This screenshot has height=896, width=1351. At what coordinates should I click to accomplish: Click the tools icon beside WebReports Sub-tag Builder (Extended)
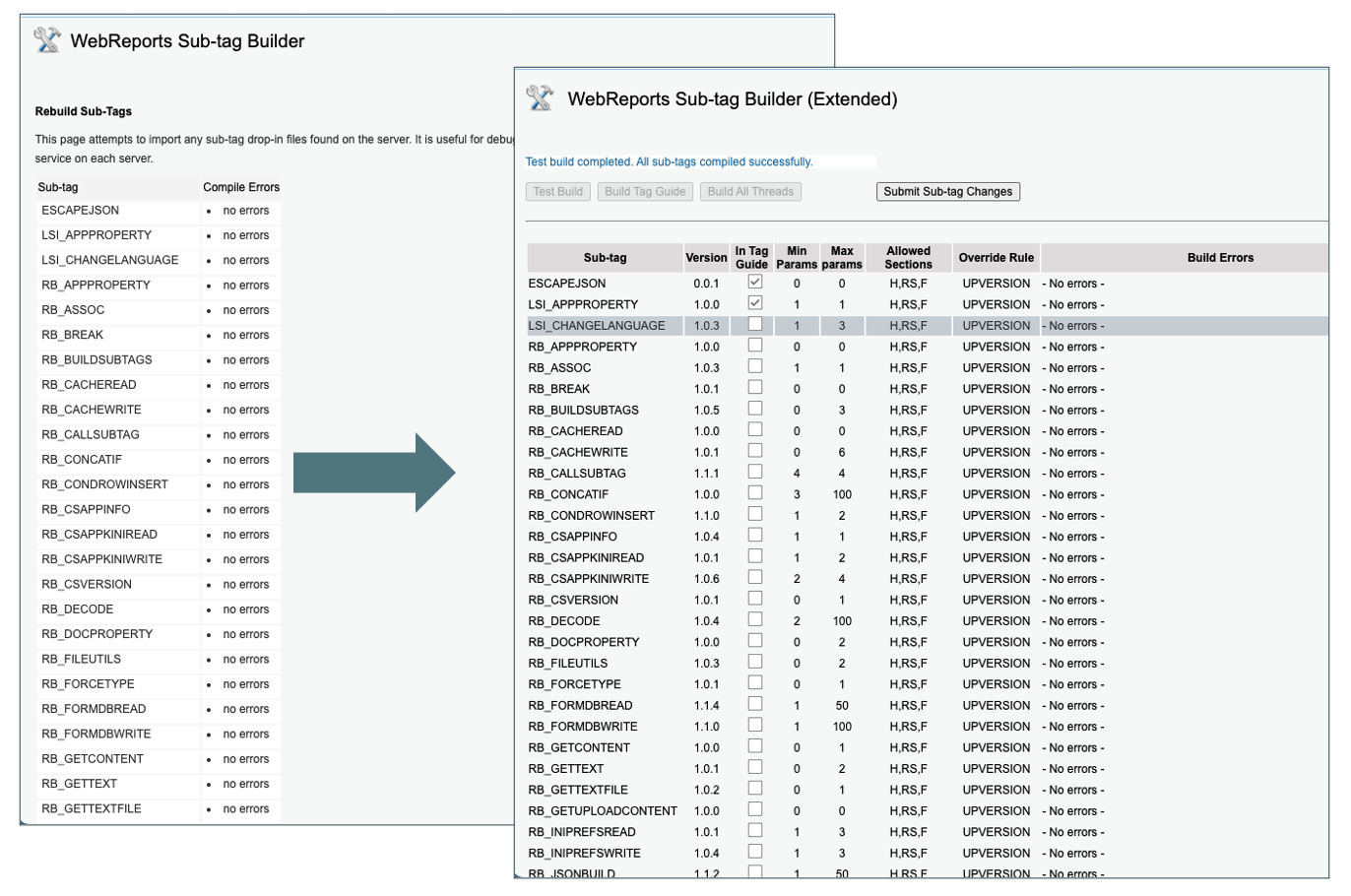click(540, 97)
